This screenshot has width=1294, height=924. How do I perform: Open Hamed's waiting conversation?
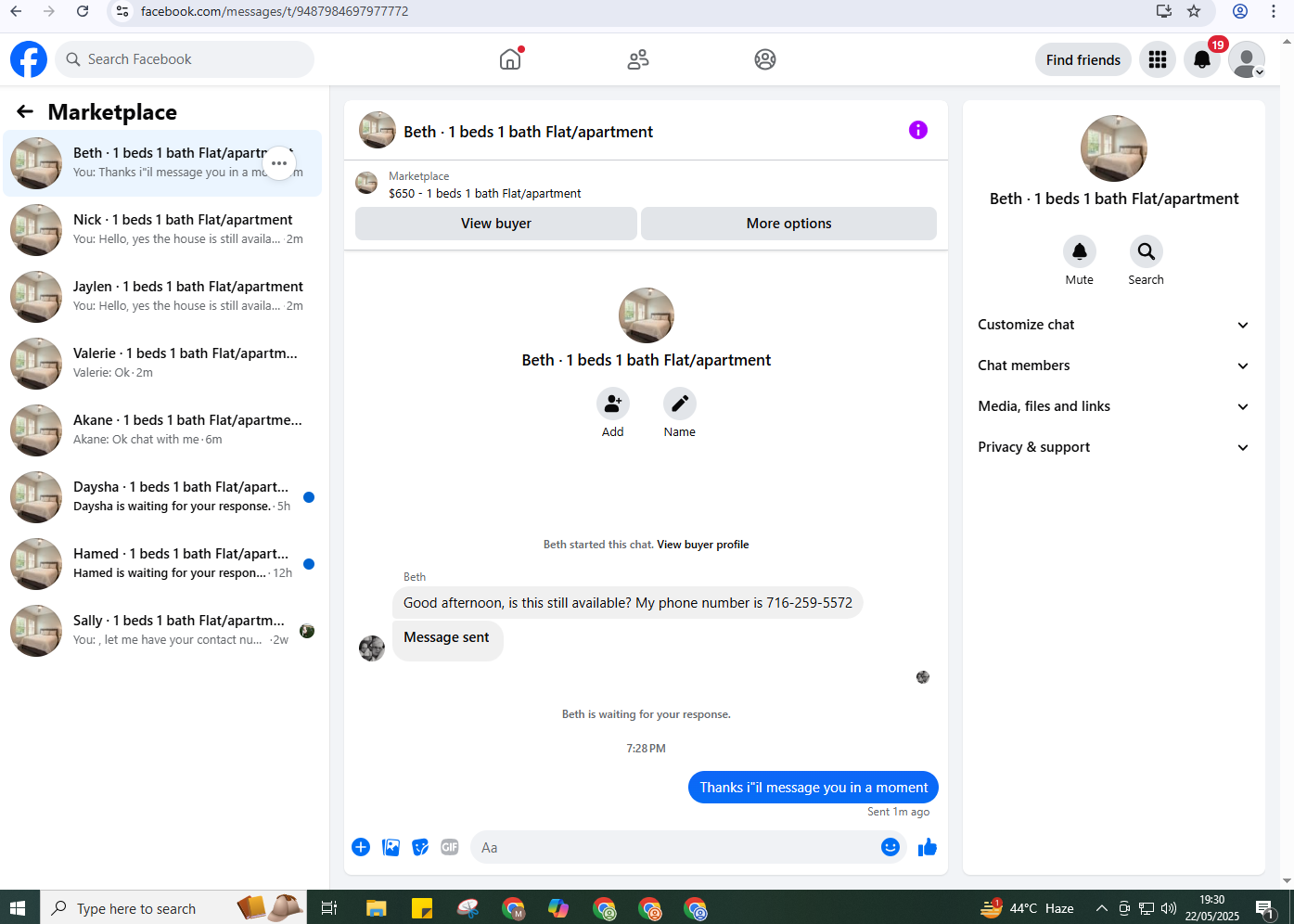pos(162,564)
